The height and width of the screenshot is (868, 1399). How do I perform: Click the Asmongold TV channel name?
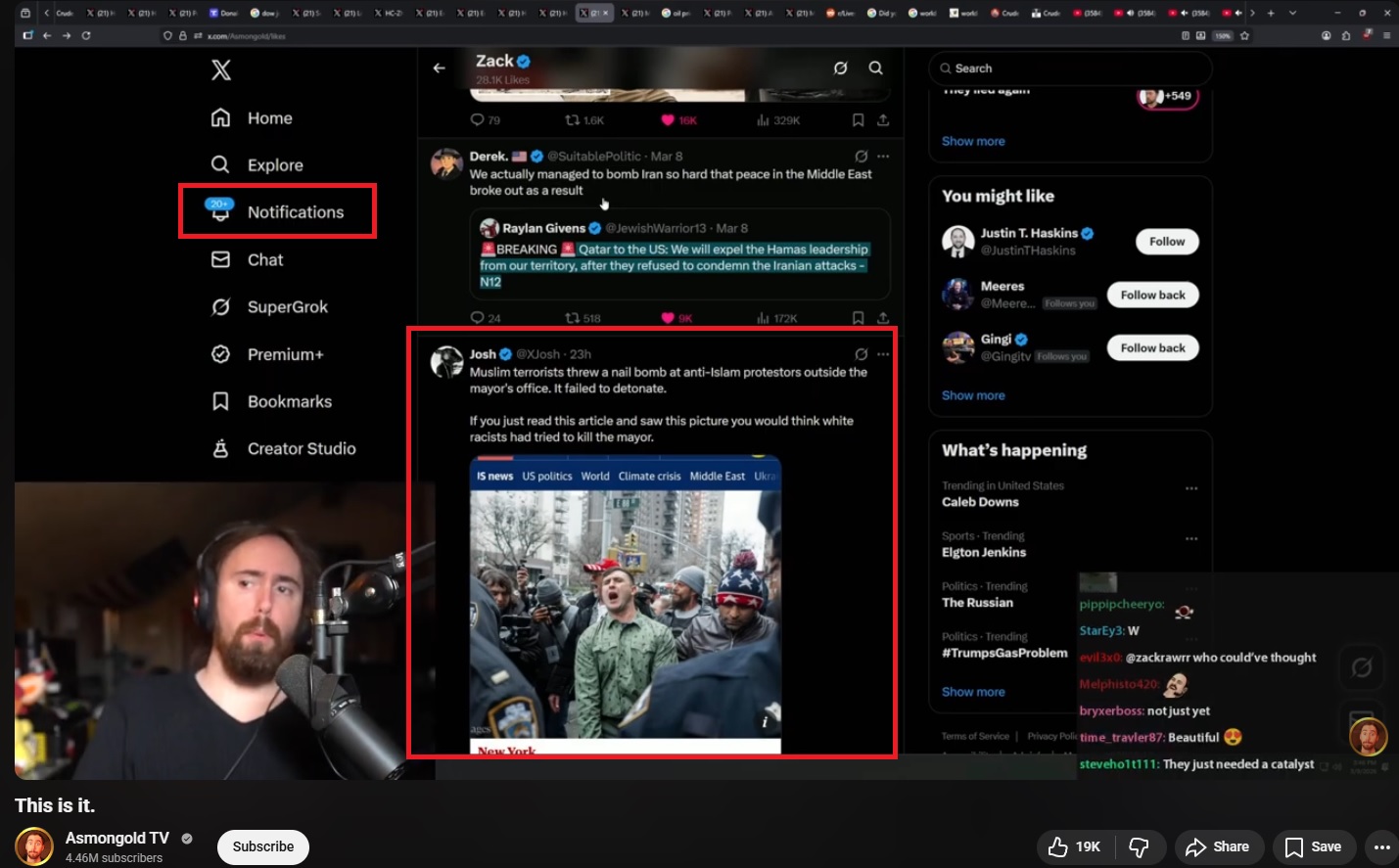(x=117, y=838)
